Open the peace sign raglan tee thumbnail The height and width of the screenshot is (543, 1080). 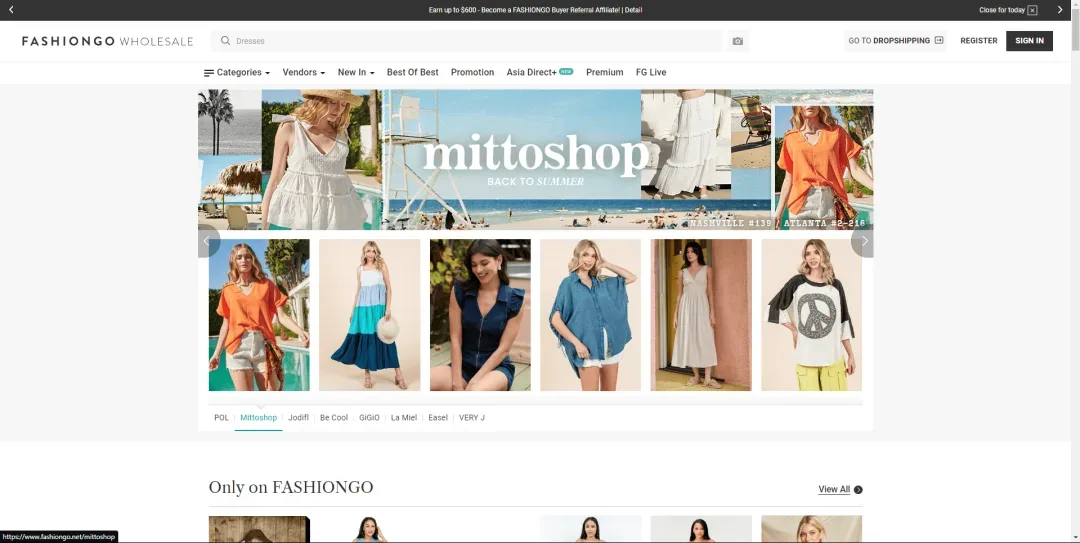tap(811, 315)
